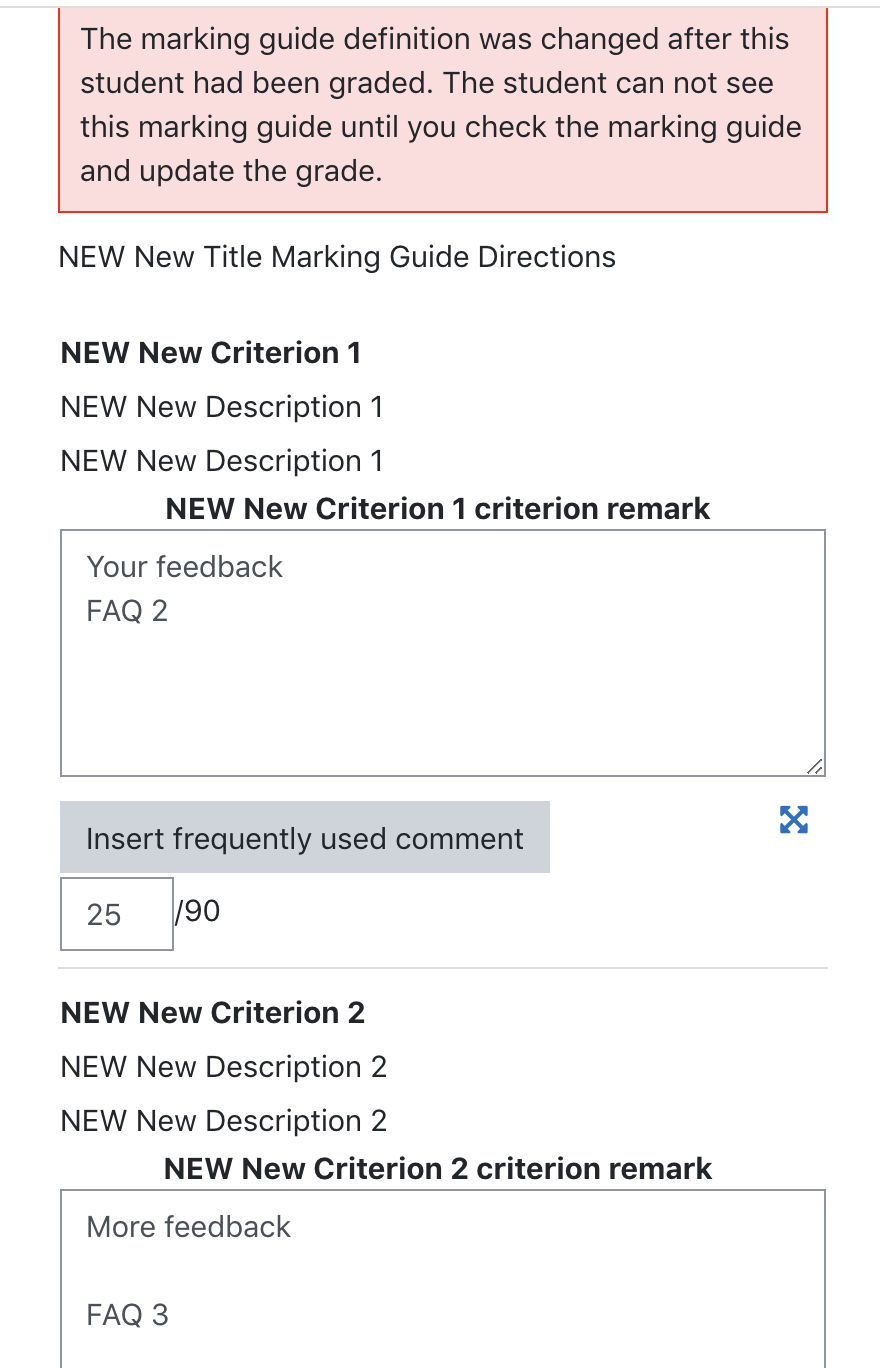Click the Your feedback text line
880x1368 pixels.
(x=185, y=567)
